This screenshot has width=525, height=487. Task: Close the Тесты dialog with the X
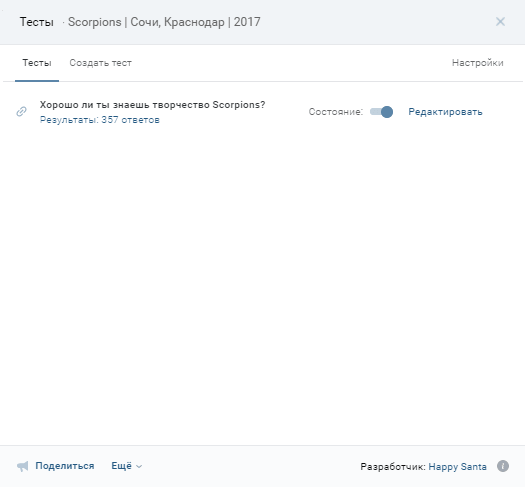coord(500,22)
